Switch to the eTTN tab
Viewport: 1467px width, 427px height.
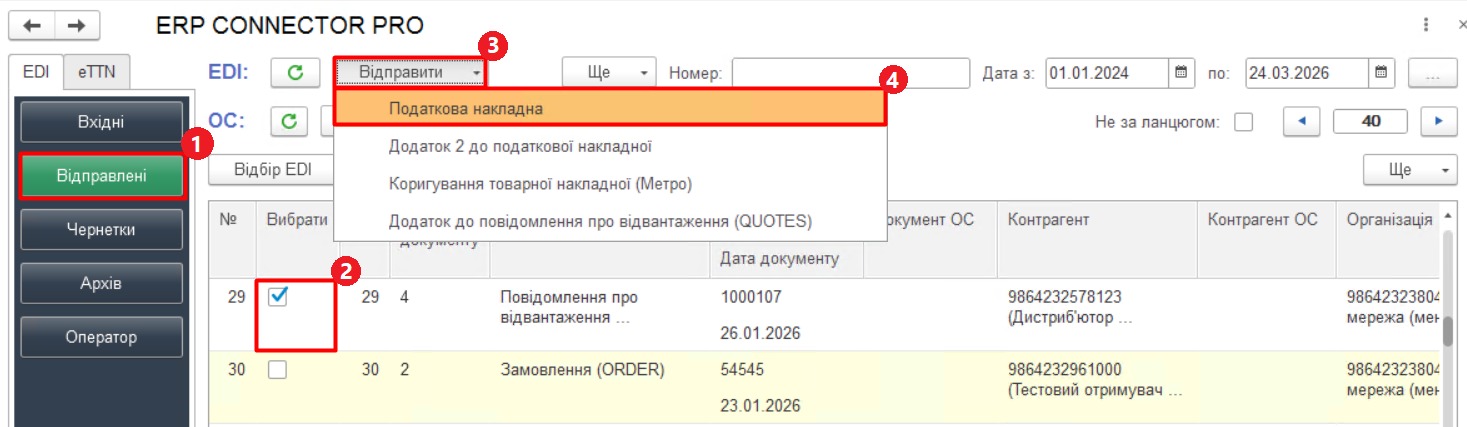[x=96, y=72]
